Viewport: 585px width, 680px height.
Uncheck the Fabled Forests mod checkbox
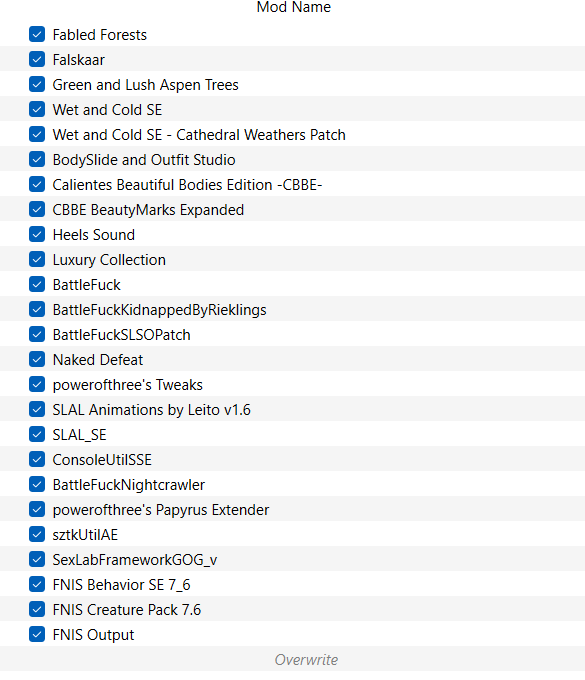(x=37, y=34)
